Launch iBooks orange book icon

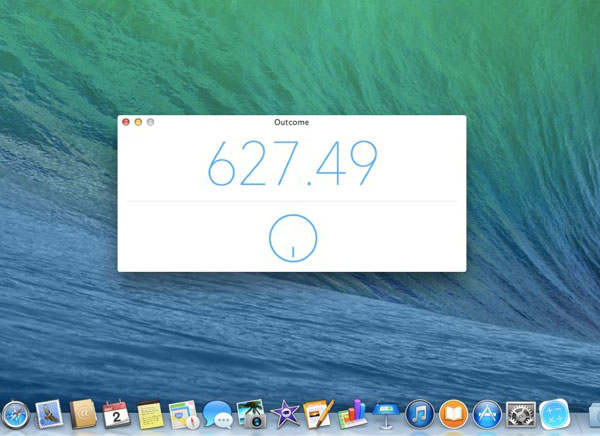click(x=453, y=415)
